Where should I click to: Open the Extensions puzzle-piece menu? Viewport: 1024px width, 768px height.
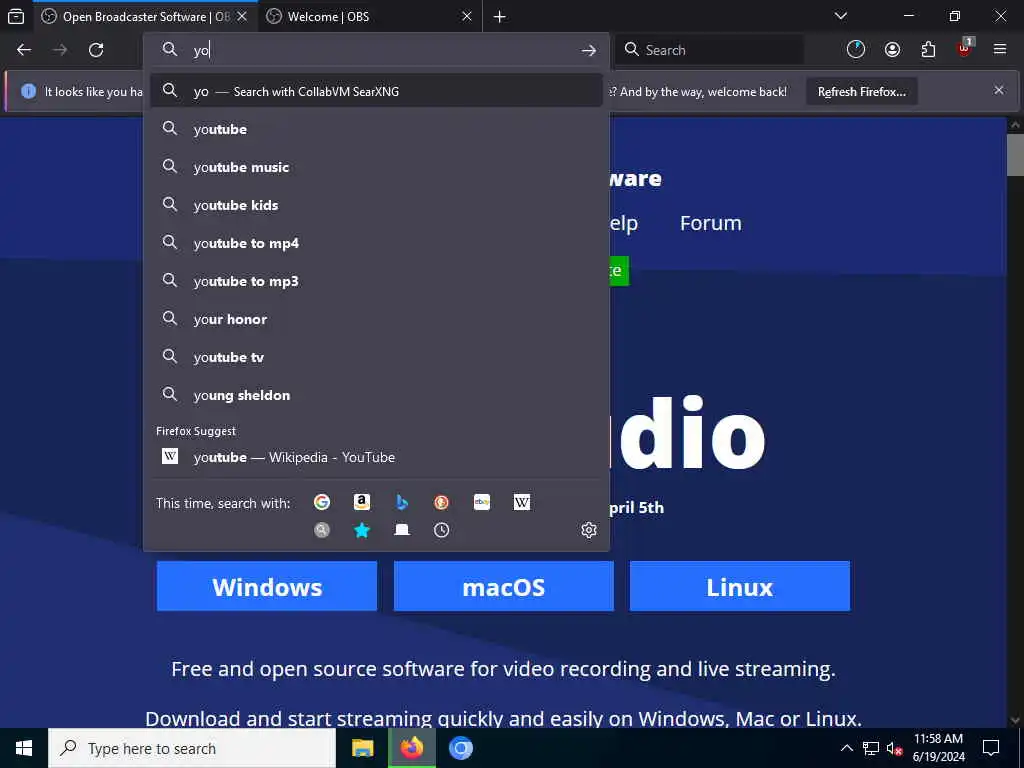coord(928,50)
